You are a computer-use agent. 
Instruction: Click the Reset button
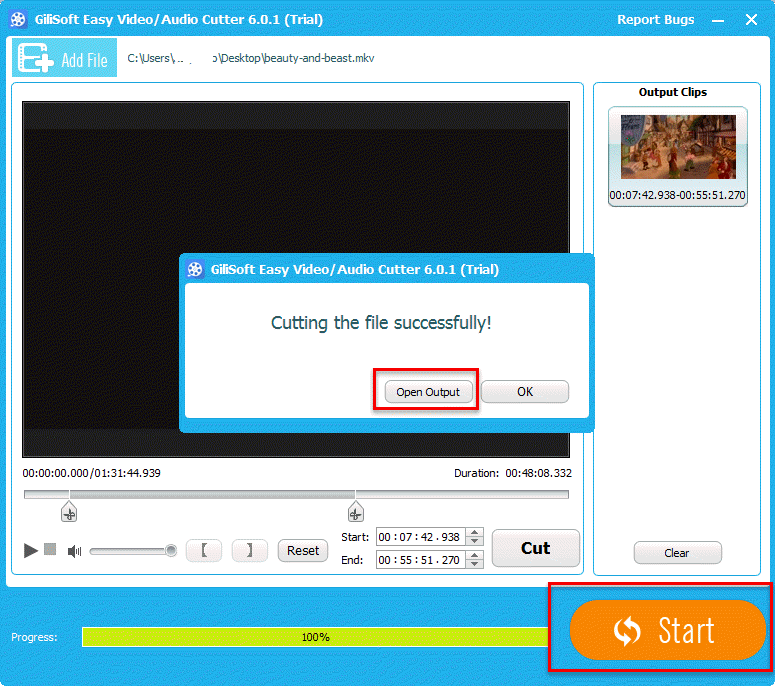pos(303,551)
